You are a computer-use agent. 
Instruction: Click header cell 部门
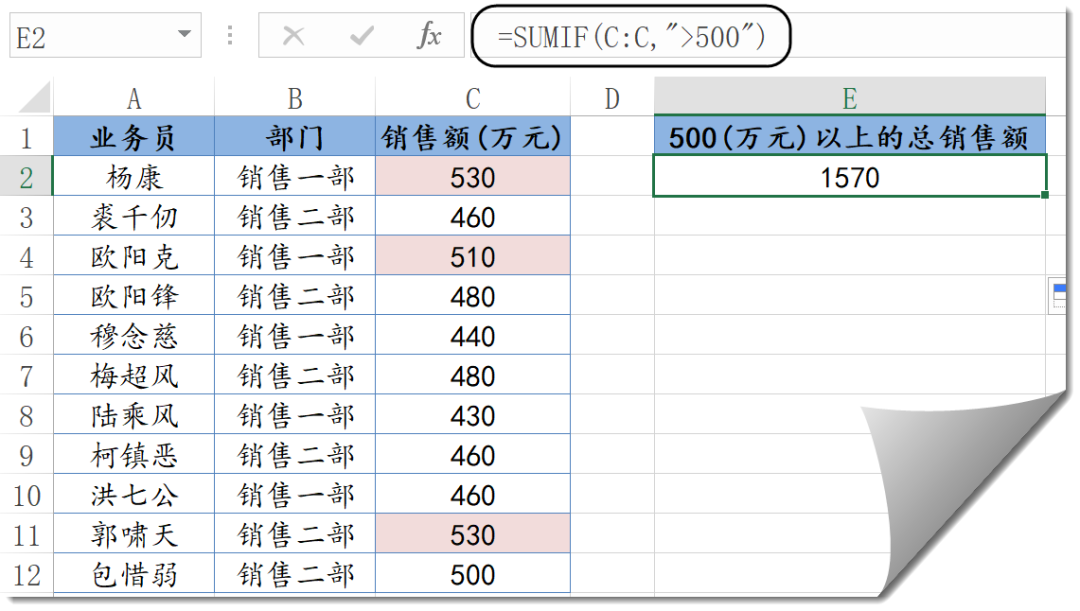(295, 137)
